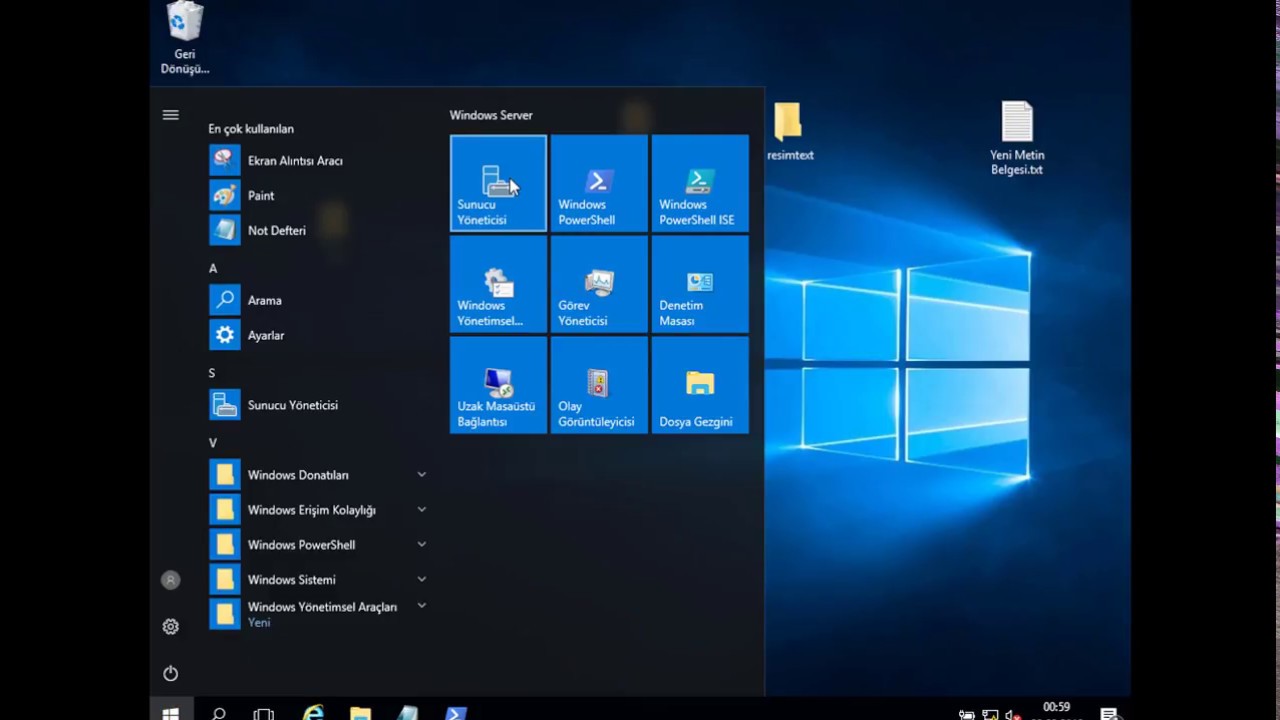The height and width of the screenshot is (720, 1280).
Task: Select the letter A section header
Action: pos(213,268)
